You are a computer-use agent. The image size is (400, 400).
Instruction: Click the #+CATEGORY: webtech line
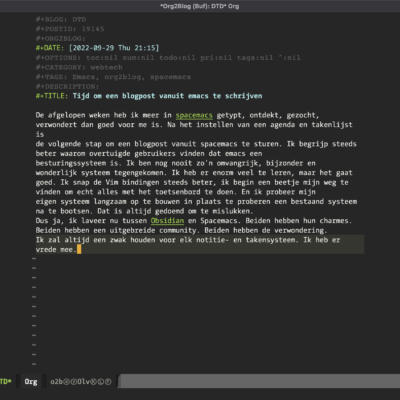(79, 67)
